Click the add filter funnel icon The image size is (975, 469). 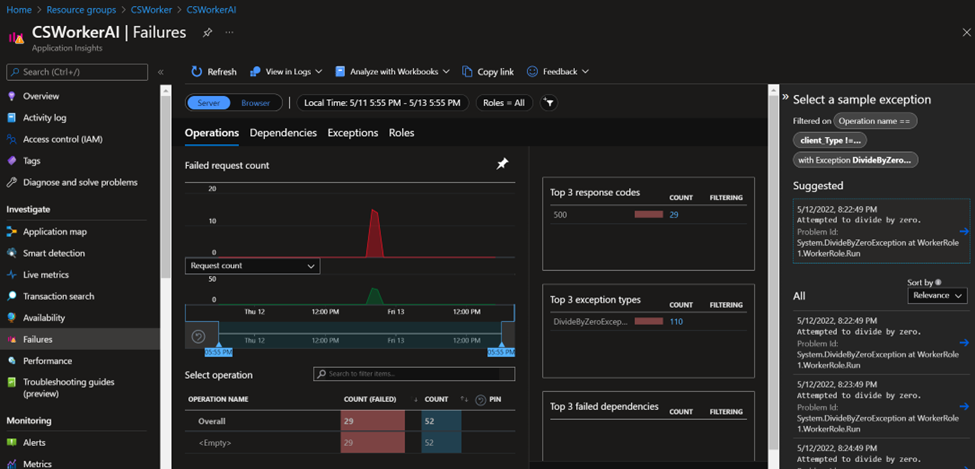coord(548,103)
